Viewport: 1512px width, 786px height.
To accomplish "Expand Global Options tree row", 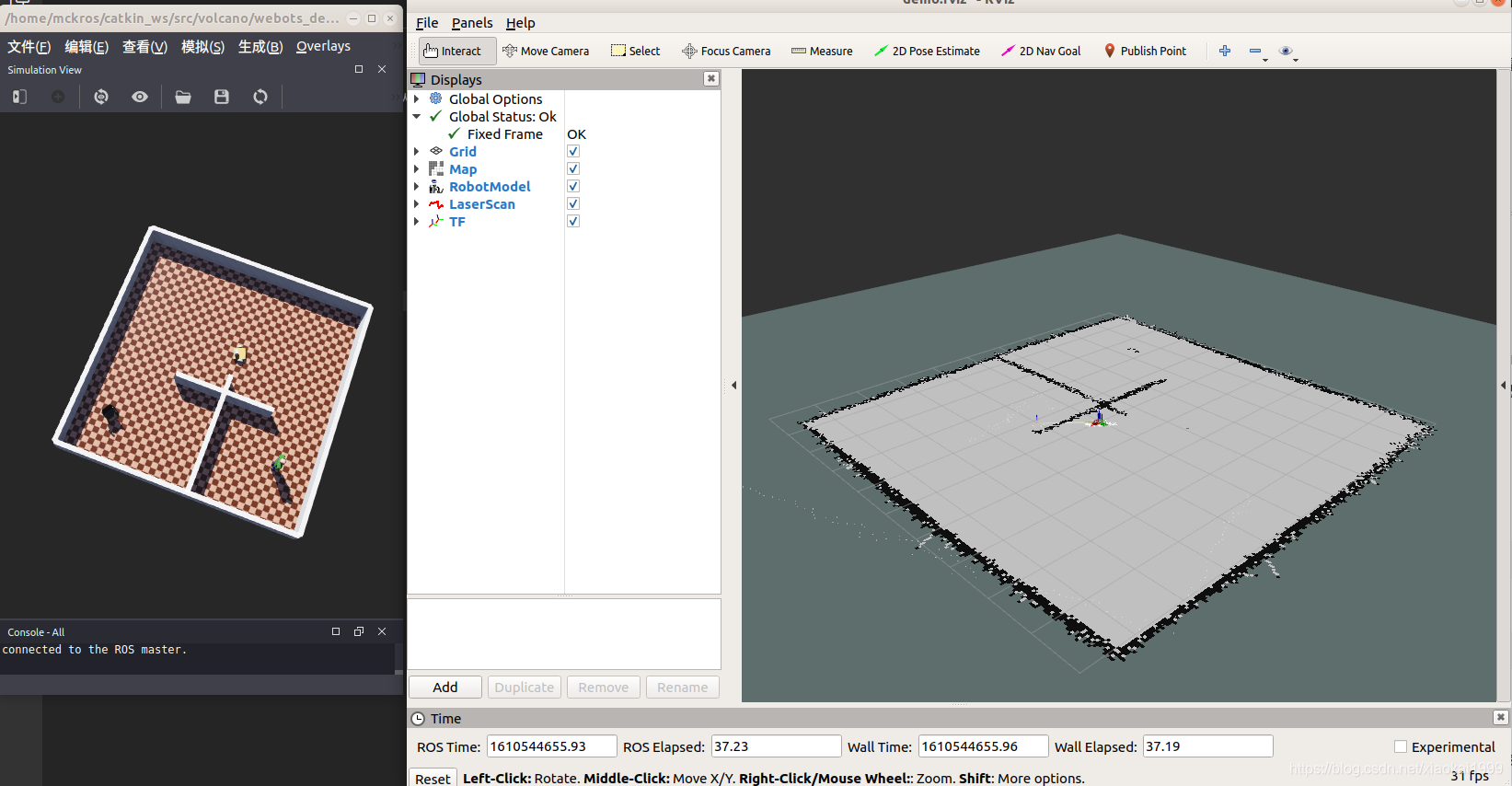I will point(417,99).
